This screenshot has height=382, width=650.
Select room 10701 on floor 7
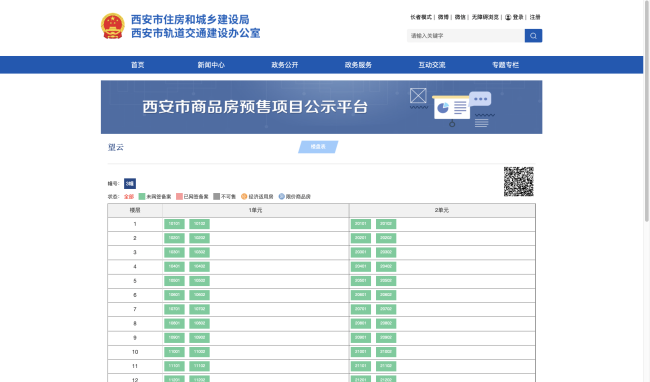(x=174, y=309)
